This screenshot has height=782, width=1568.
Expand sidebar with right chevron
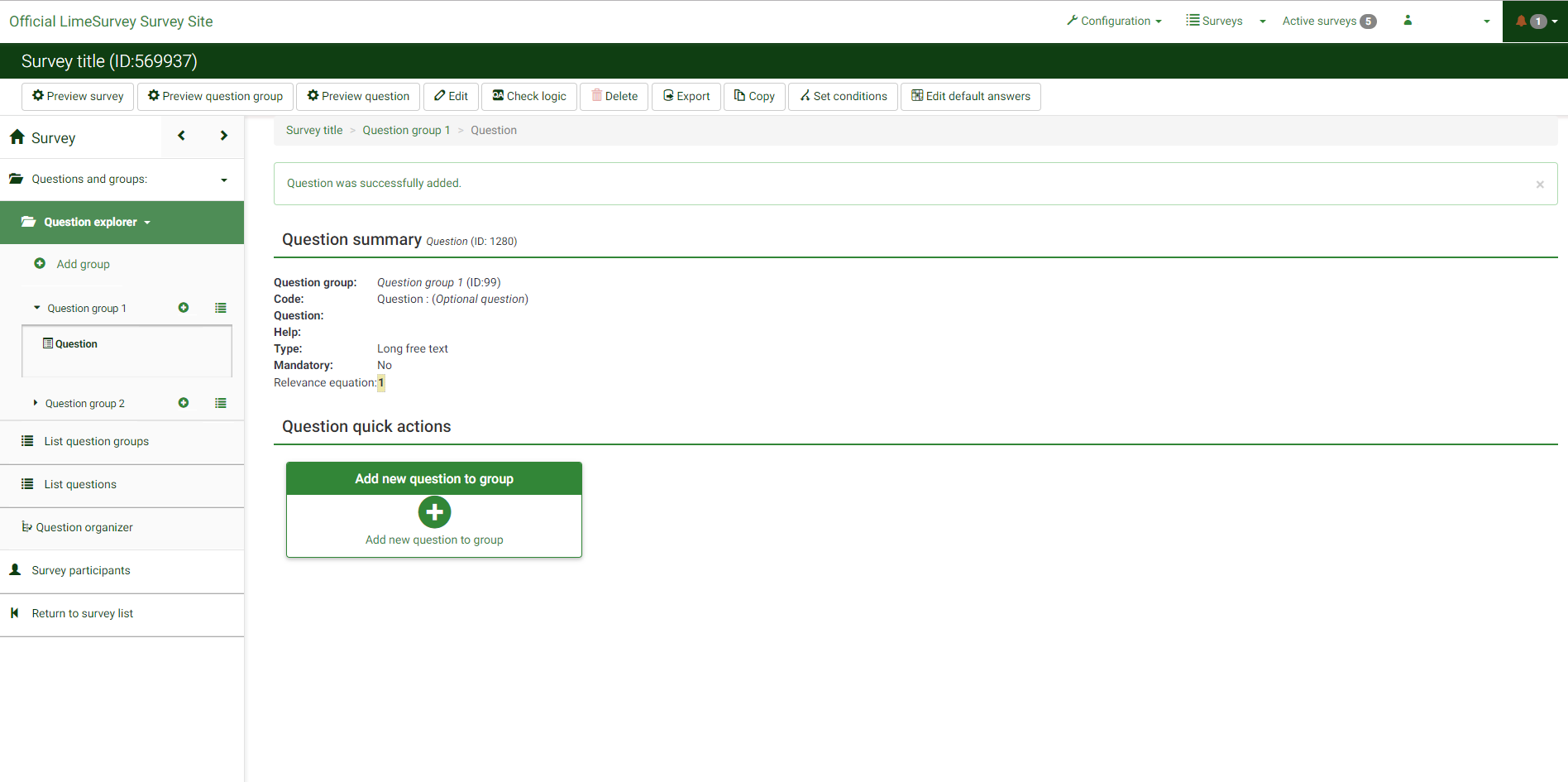pos(223,136)
